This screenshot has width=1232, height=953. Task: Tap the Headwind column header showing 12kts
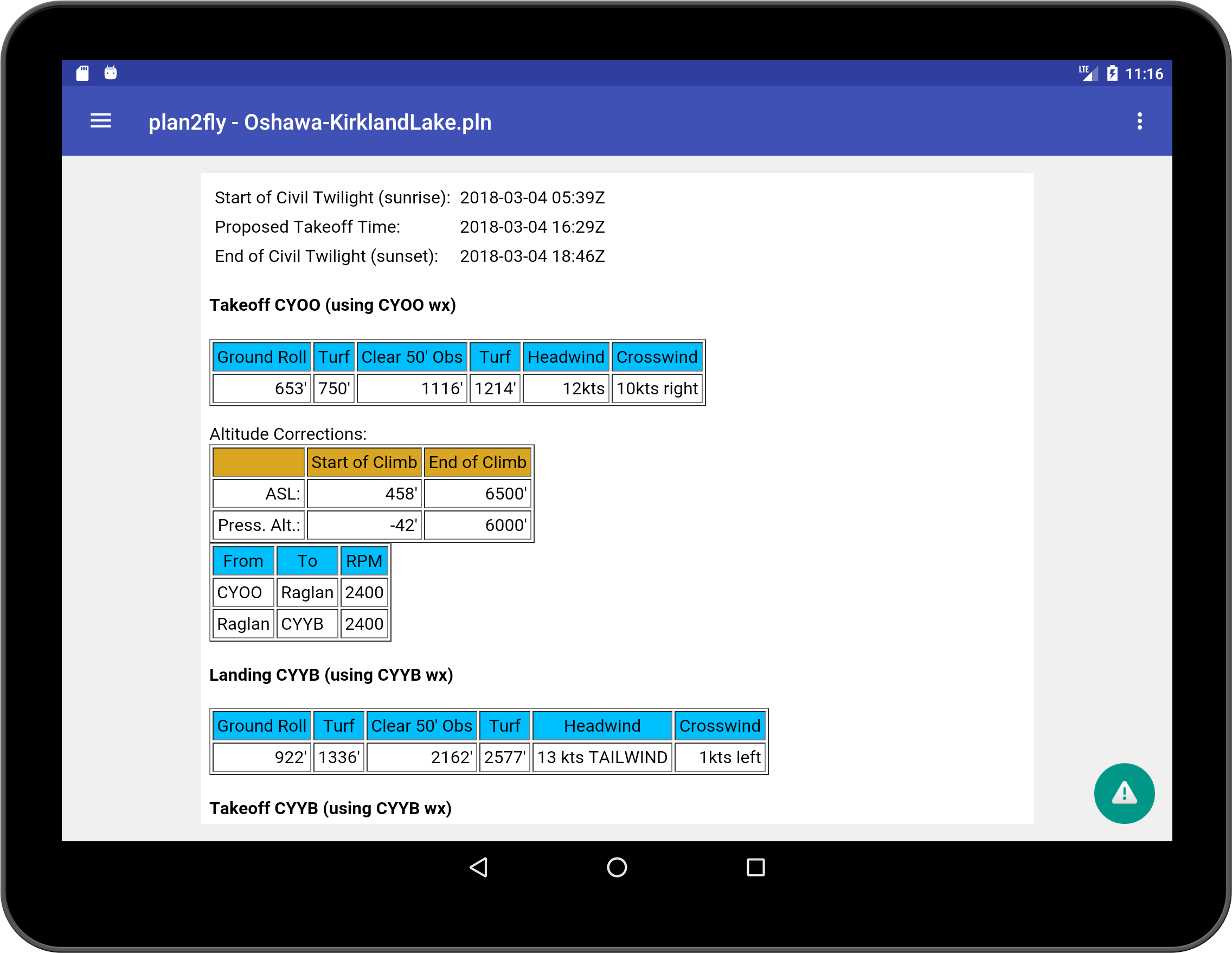[x=566, y=356]
